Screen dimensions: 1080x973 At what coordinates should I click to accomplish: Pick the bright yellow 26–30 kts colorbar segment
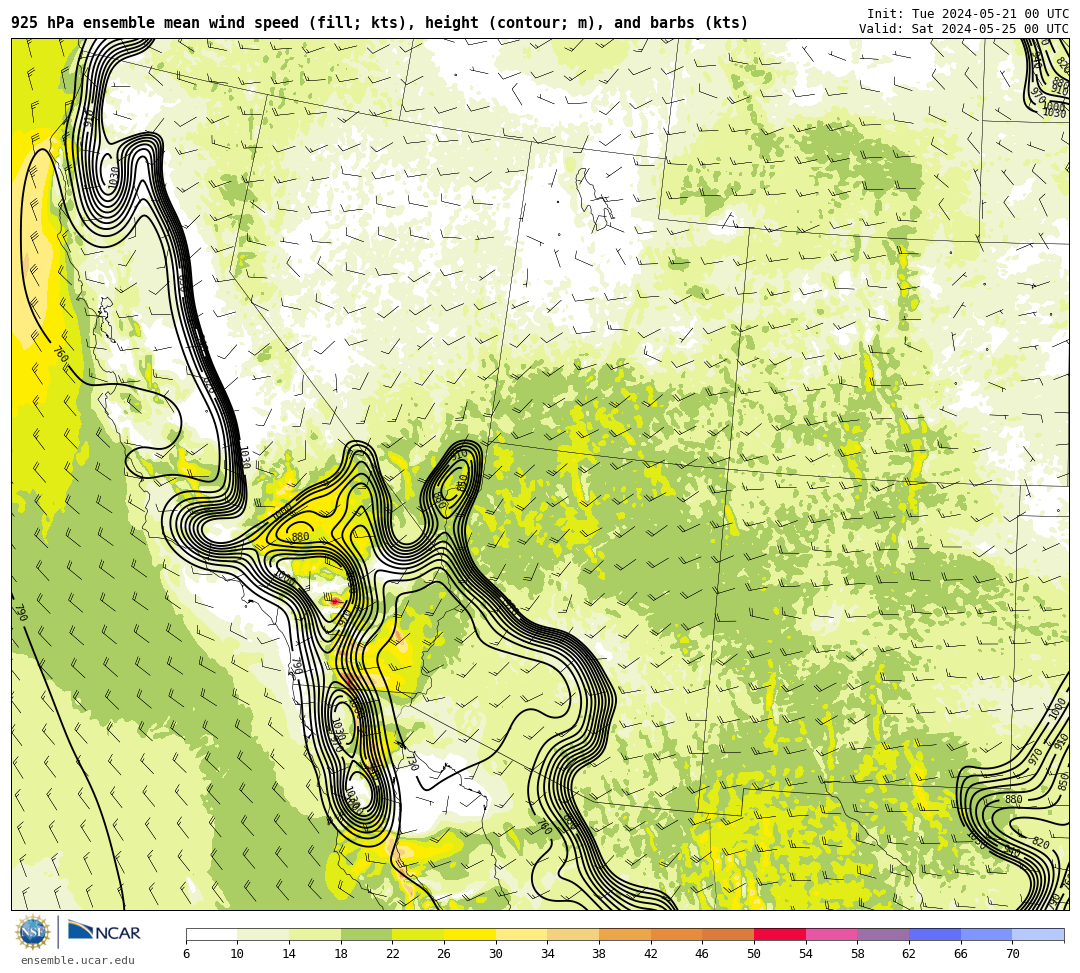[470, 934]
